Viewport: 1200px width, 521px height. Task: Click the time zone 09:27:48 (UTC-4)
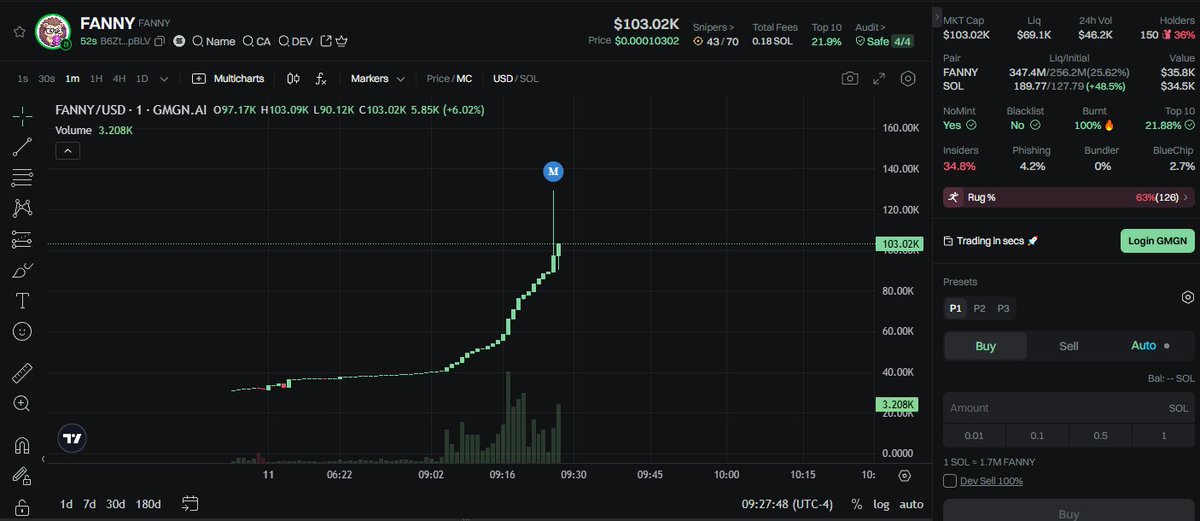coord(789,504)
